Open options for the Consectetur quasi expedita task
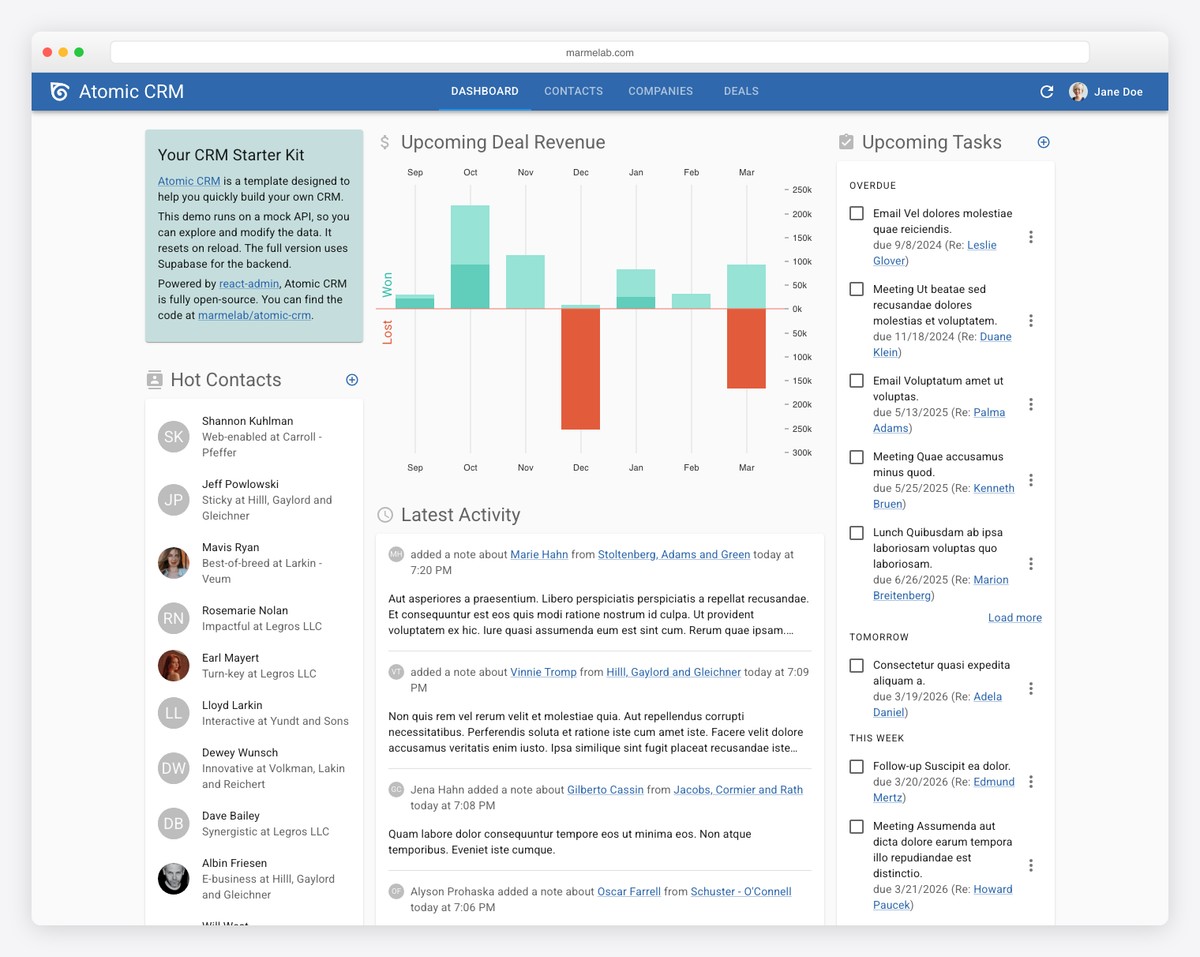 coord(1031,688)
